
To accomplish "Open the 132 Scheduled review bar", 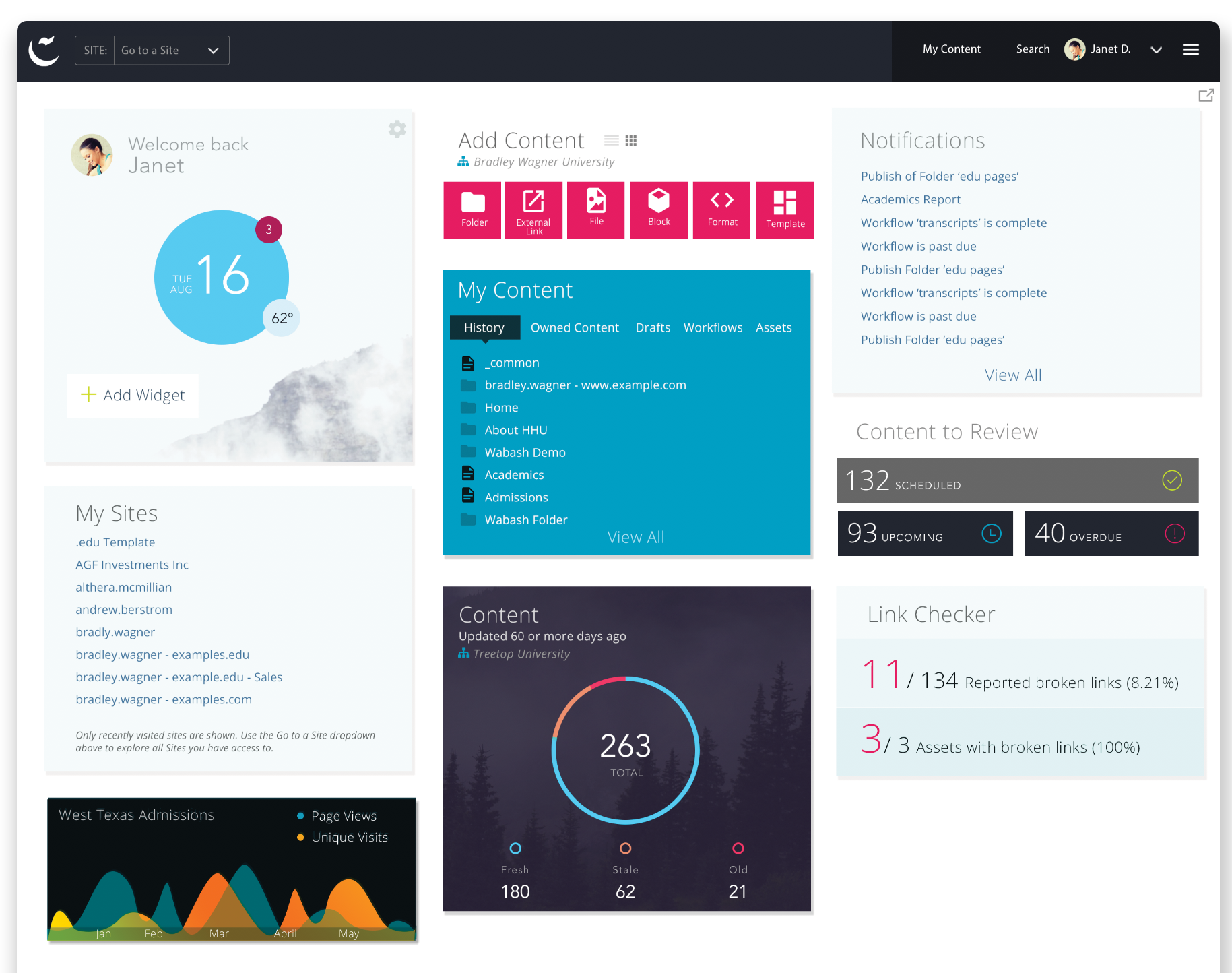I will pos(1017,480).
